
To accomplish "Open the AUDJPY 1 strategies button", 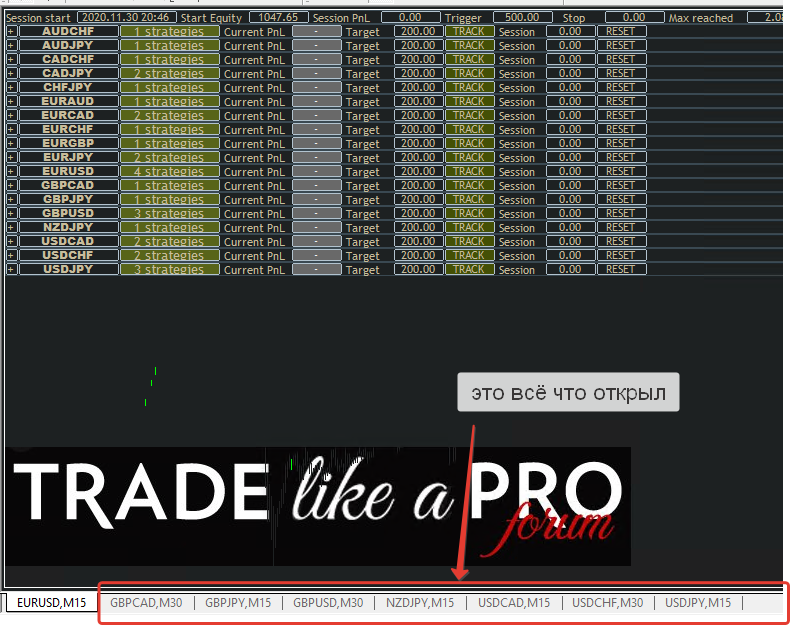I will (x=169, y=46).
